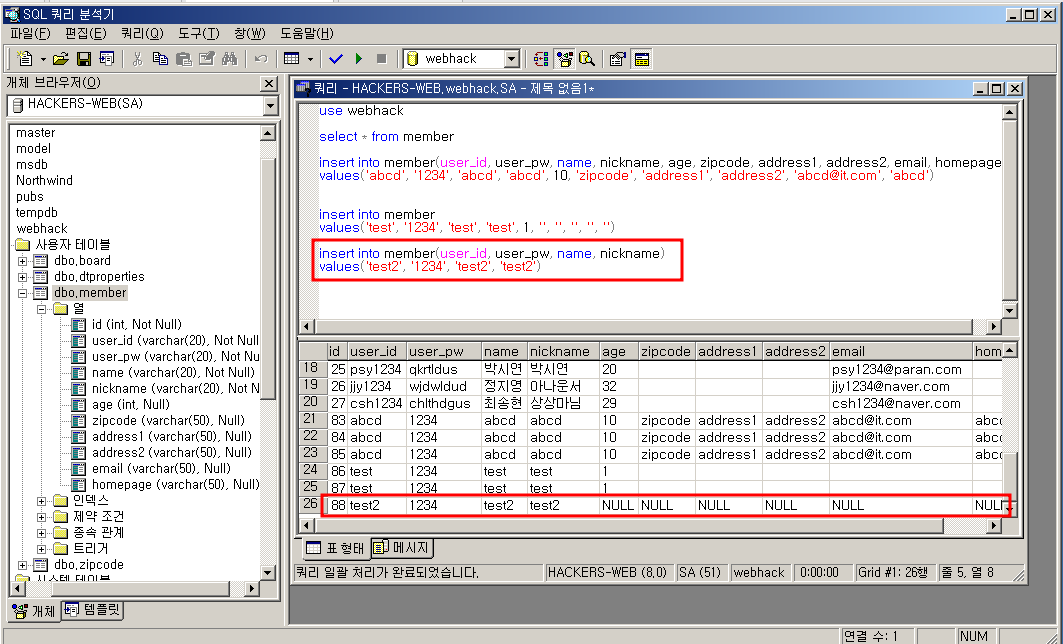Expand the 종속 관계 folder

click(x=41, y=534)
